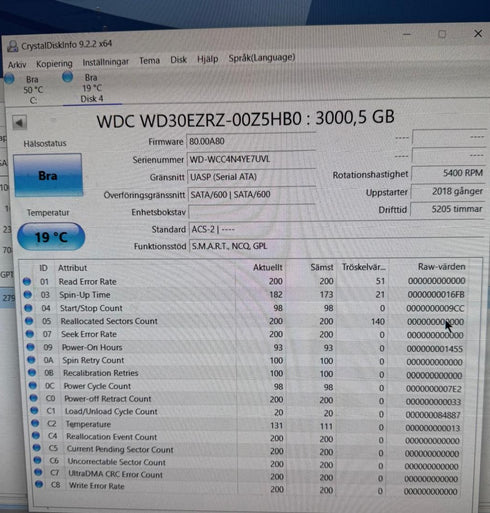Open the Arkiv menu
Screen dimensions: 490x513
tap(17, 64)
